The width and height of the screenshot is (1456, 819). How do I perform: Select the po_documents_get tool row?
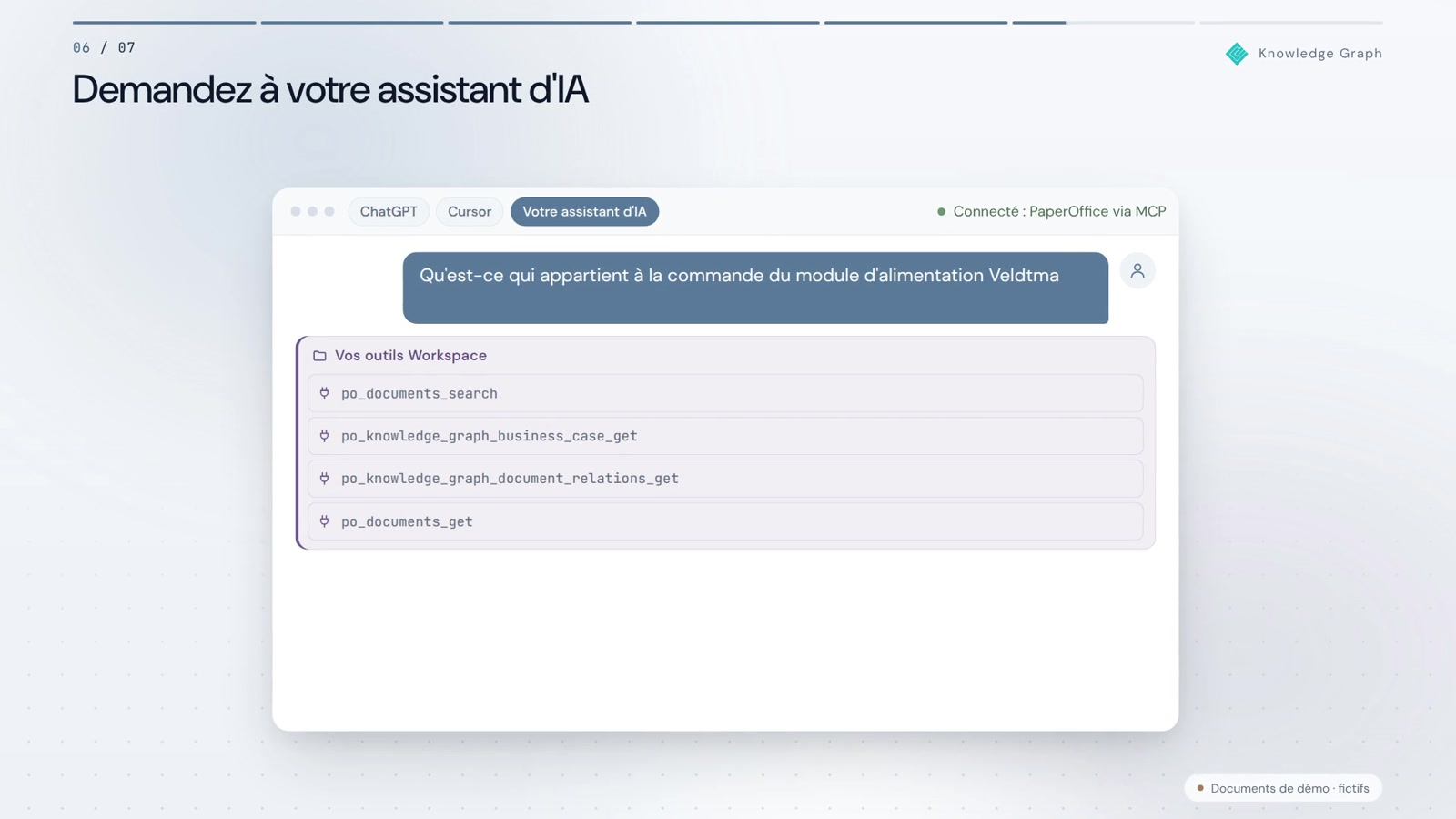(x=725, y=521)
